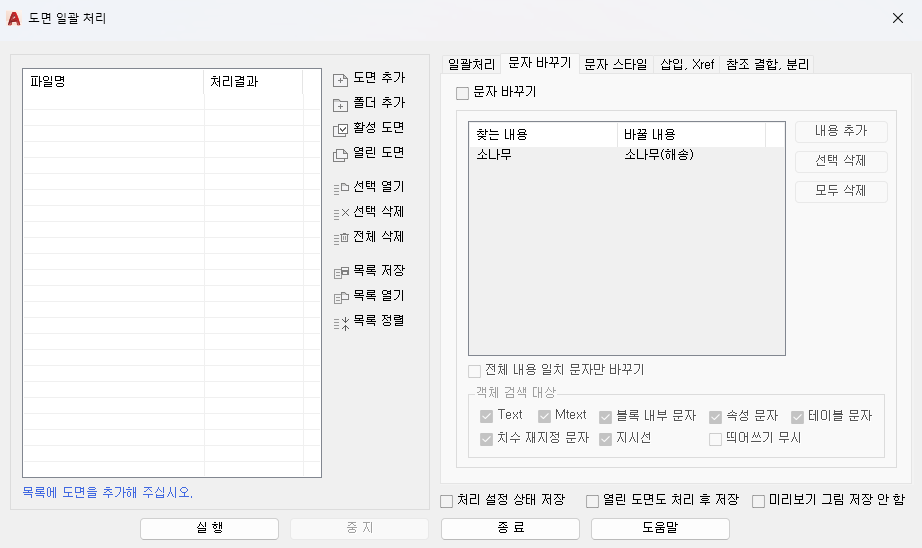Click the 모두 삭제 button
The height and width of the screenshot is (548, 922).
[841, 191]
